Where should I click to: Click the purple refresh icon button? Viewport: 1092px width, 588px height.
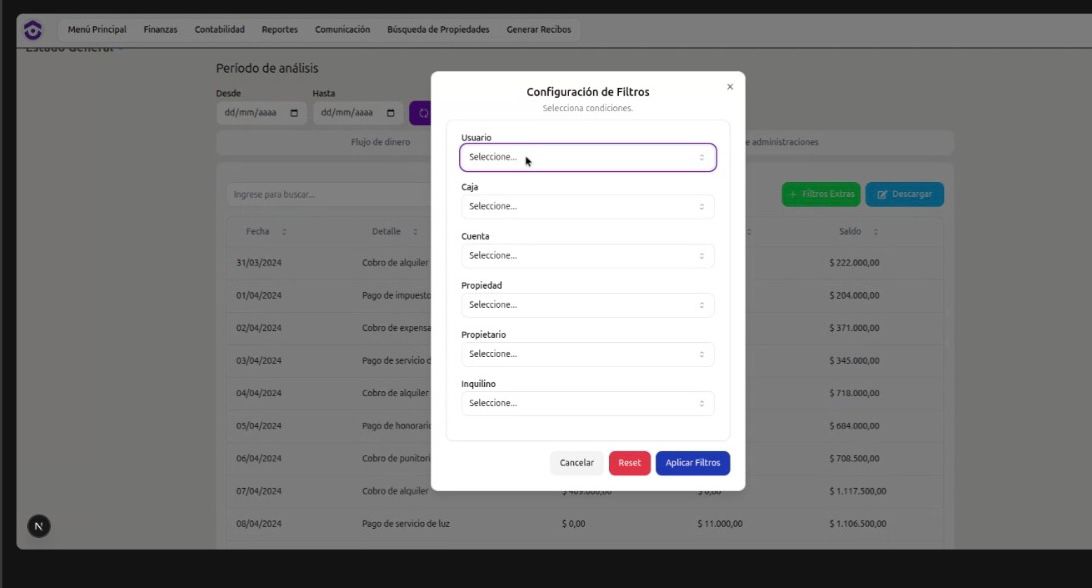tap(421, 113)
